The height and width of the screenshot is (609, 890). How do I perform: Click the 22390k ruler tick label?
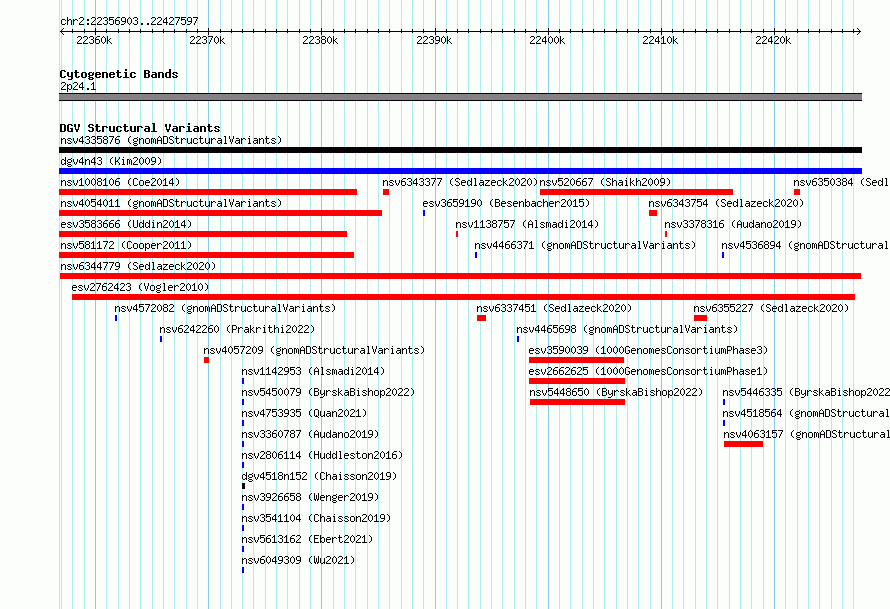point(434,40)
